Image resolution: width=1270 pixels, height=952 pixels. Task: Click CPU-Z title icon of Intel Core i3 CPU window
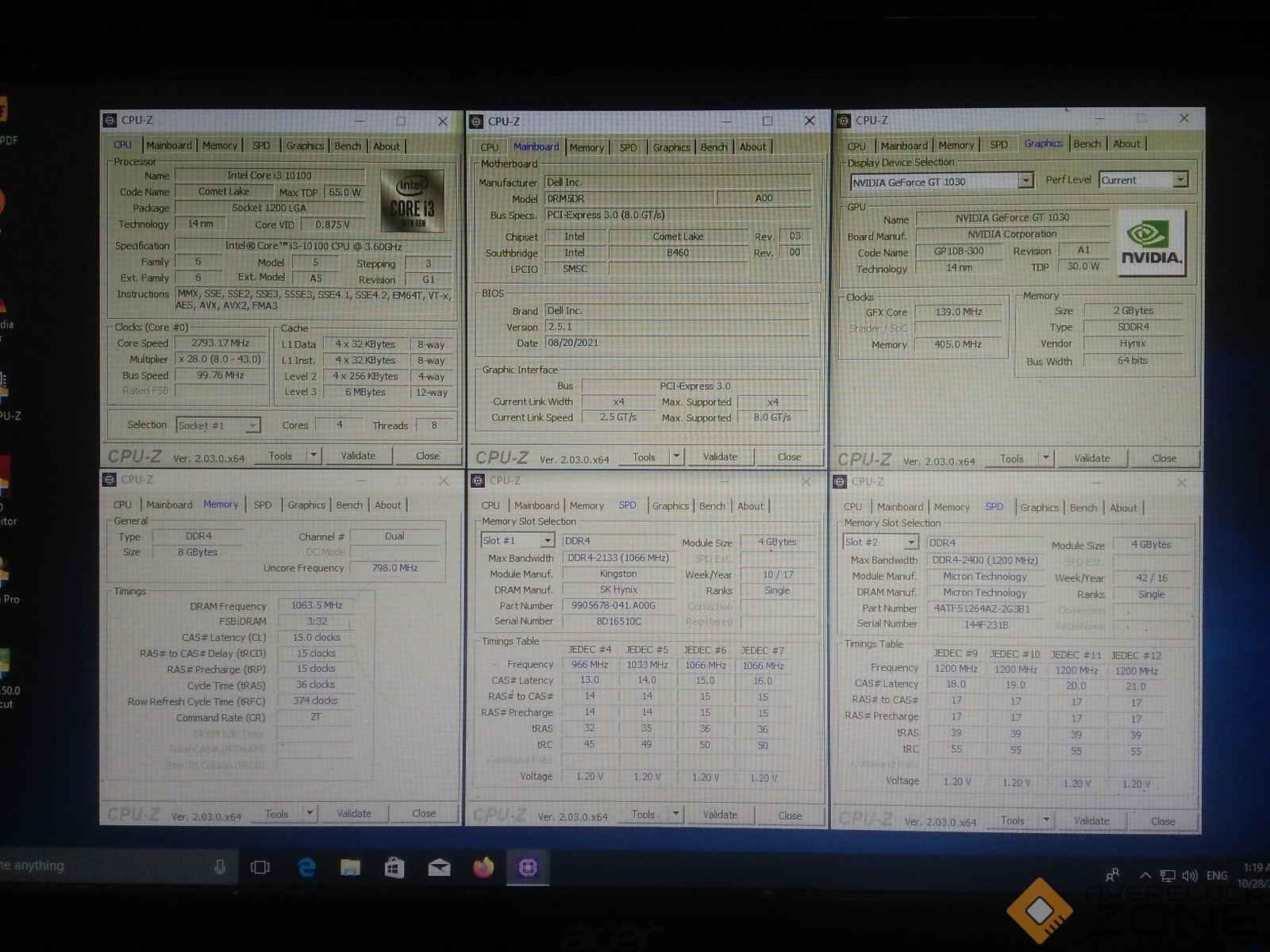coord(110,121)
